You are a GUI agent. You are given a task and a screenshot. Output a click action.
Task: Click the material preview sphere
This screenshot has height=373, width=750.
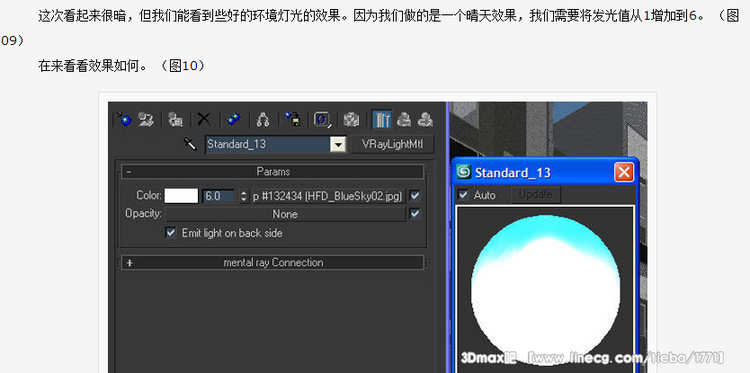click(545, 291)
